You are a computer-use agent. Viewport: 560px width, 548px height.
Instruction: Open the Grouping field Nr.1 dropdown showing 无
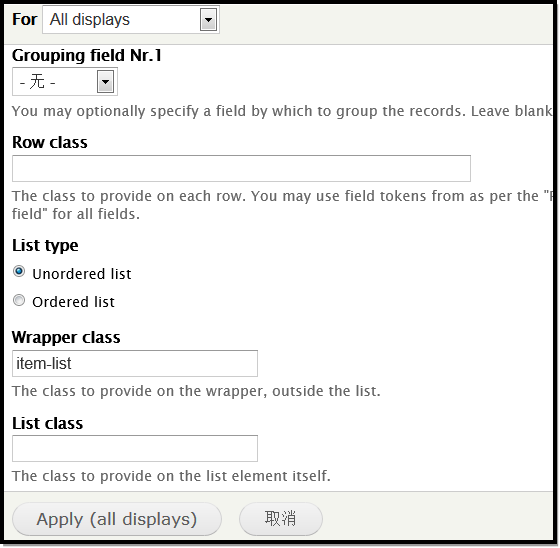pyautogui.click(x=65, y=82)
